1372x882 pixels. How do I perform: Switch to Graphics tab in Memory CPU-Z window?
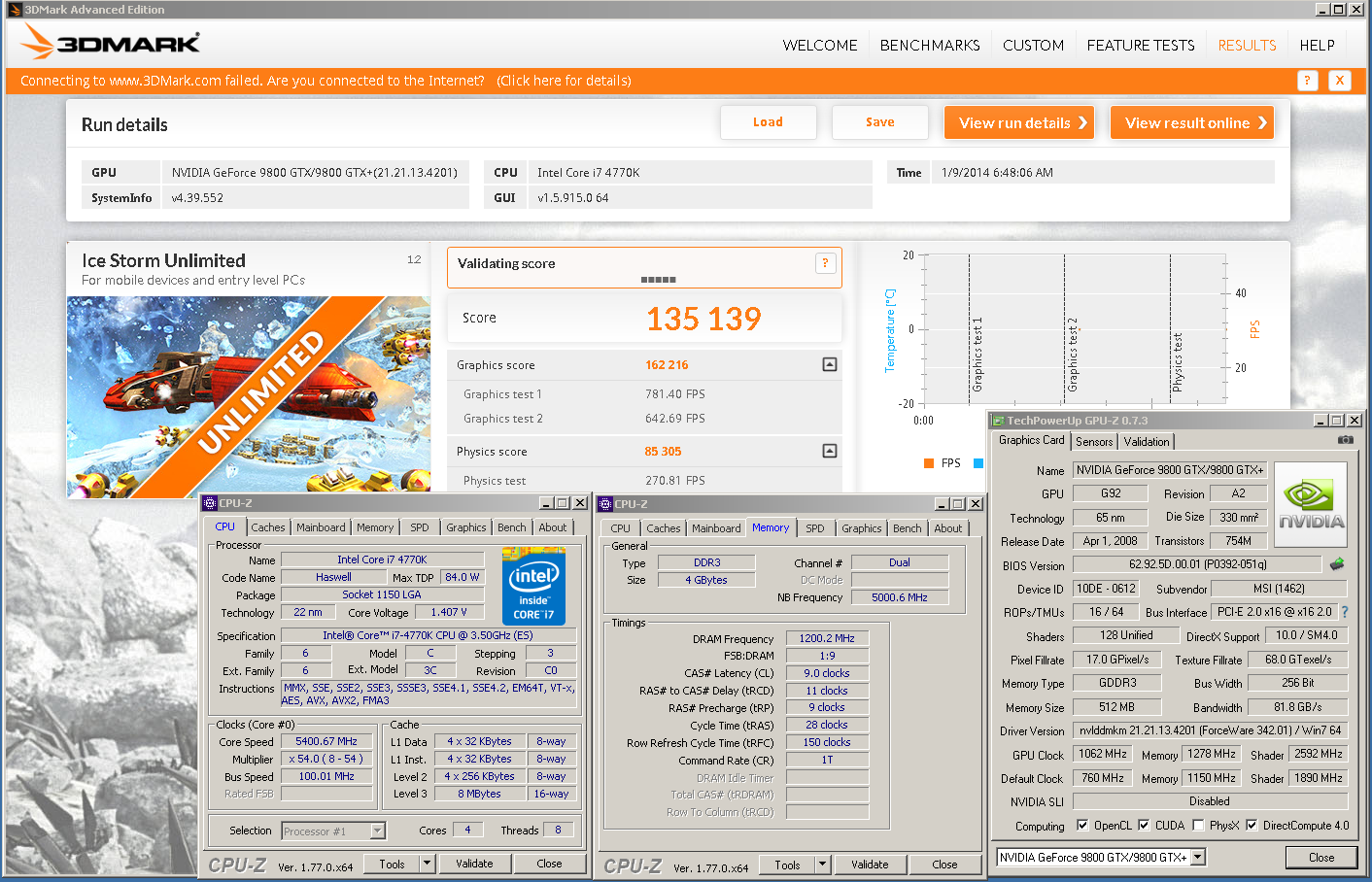861,528
